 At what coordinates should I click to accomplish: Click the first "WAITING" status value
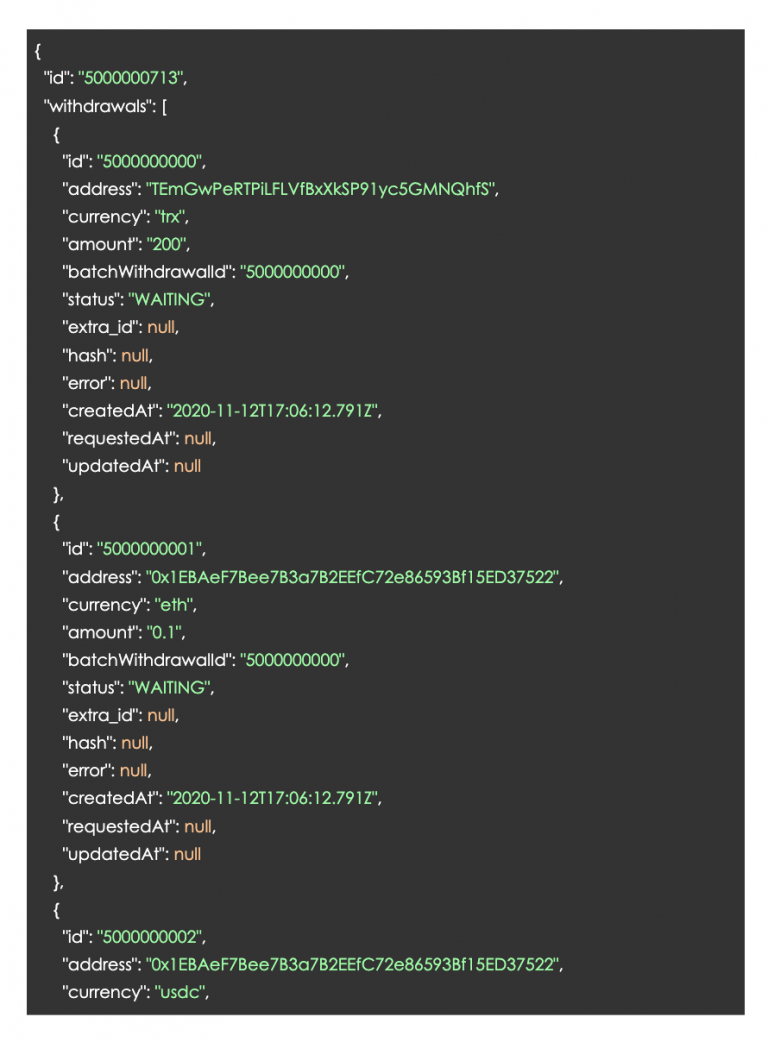170,300
